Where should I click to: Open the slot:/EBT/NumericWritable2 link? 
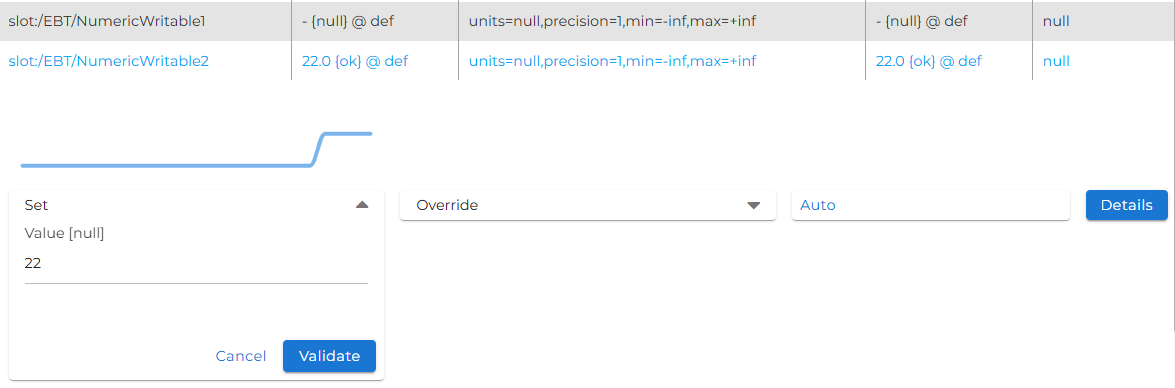point(109,61)
